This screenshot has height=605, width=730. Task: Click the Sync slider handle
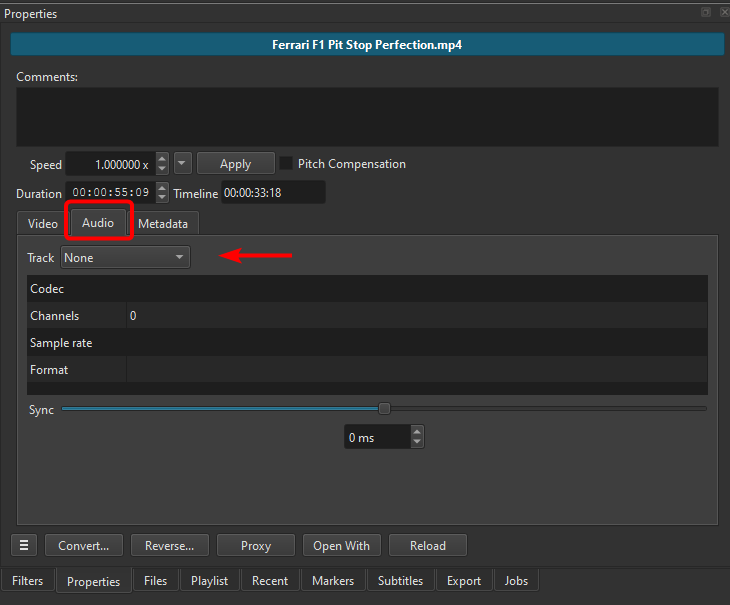(x=384, y=408)
